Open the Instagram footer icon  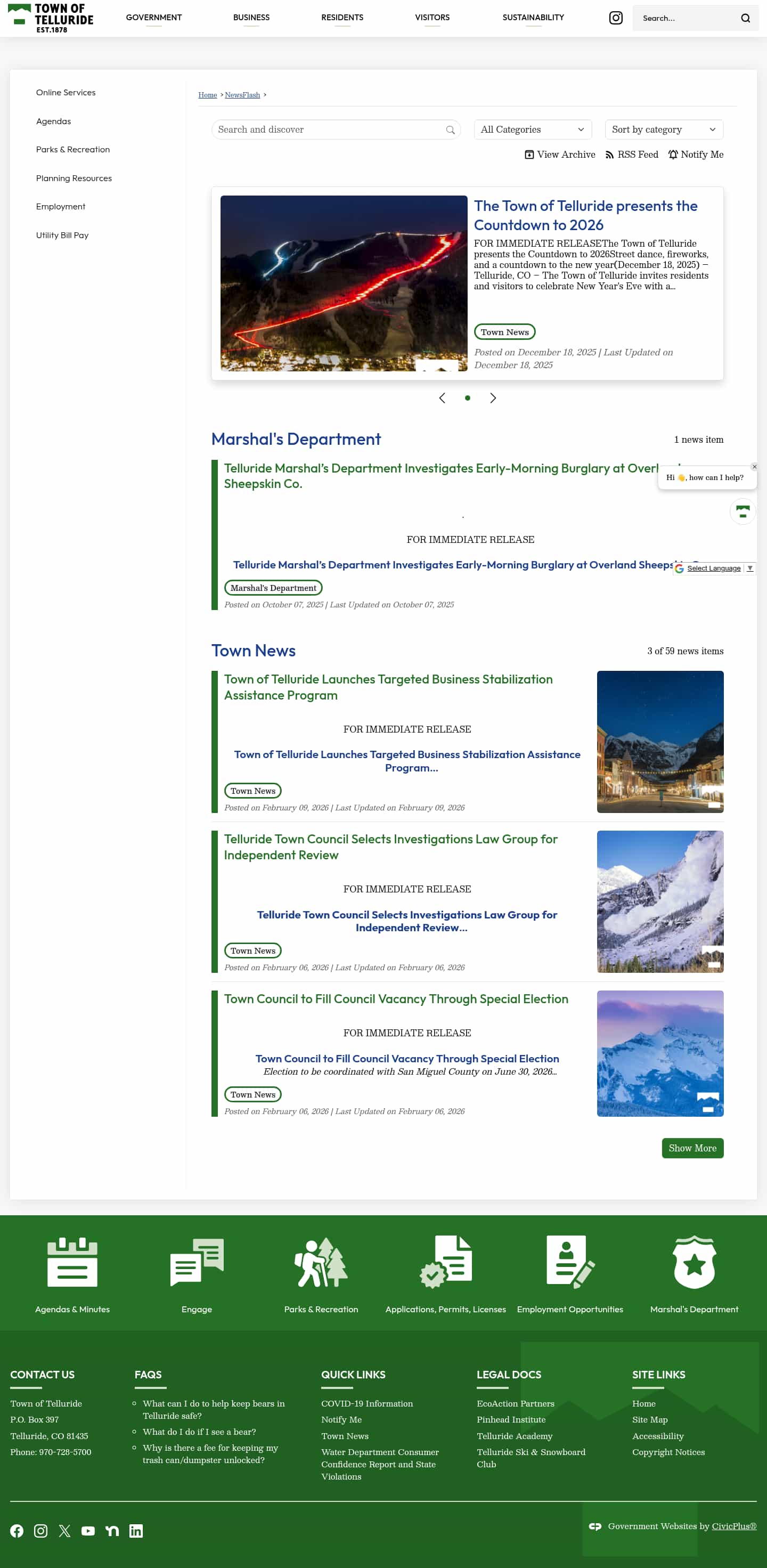click(x=41, y=1531)
